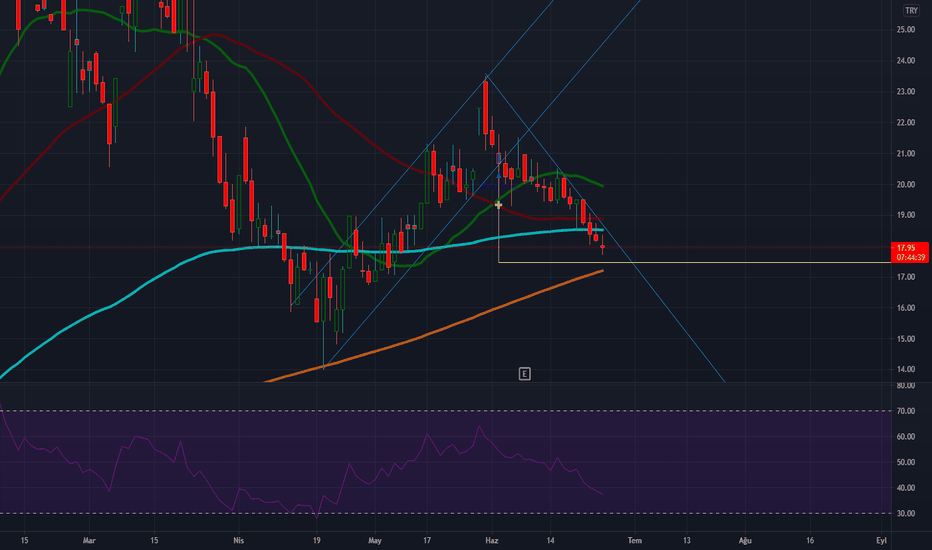Click the 24.00 price axis label

[x=906, y=61]
